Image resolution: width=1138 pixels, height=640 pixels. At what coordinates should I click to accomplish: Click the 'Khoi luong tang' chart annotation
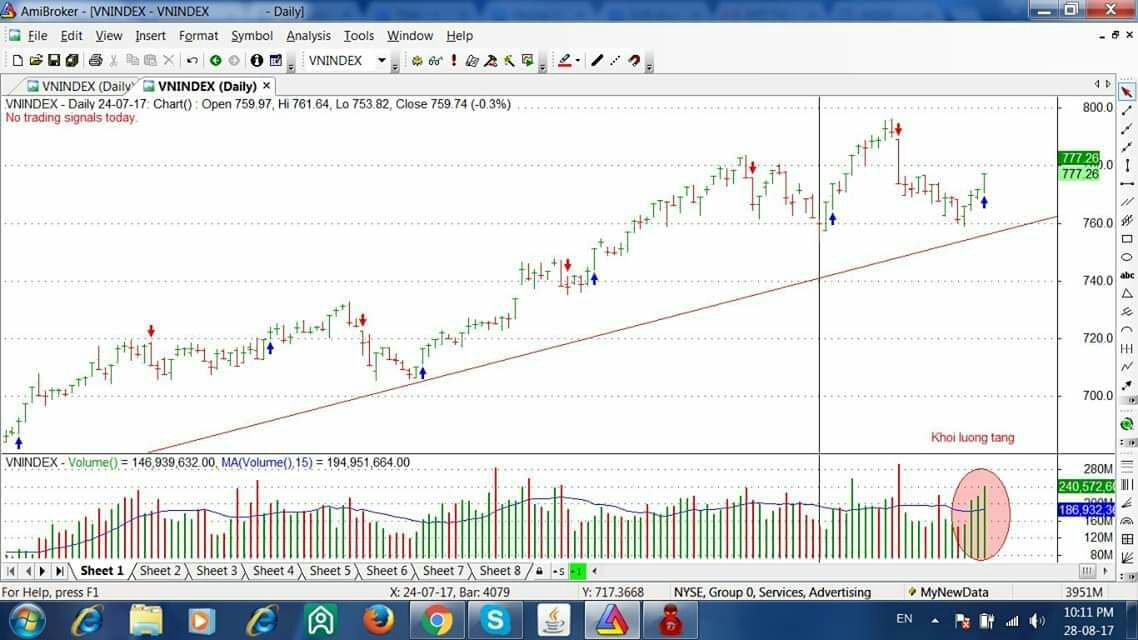click(x=973, y=438)
